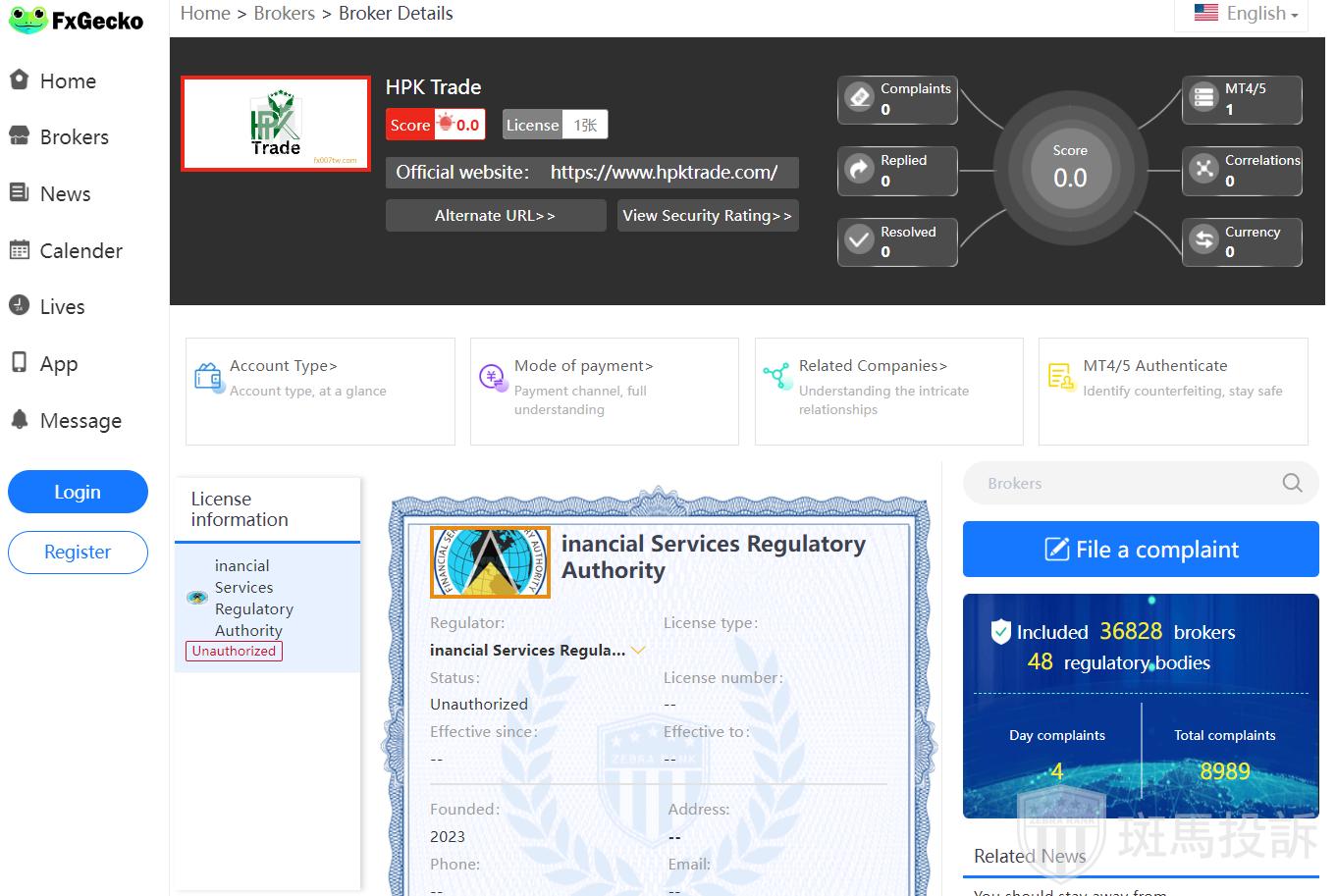Click the Brokers search input field
This screenshot has width=1336, height=896.
click(1119, 483)
